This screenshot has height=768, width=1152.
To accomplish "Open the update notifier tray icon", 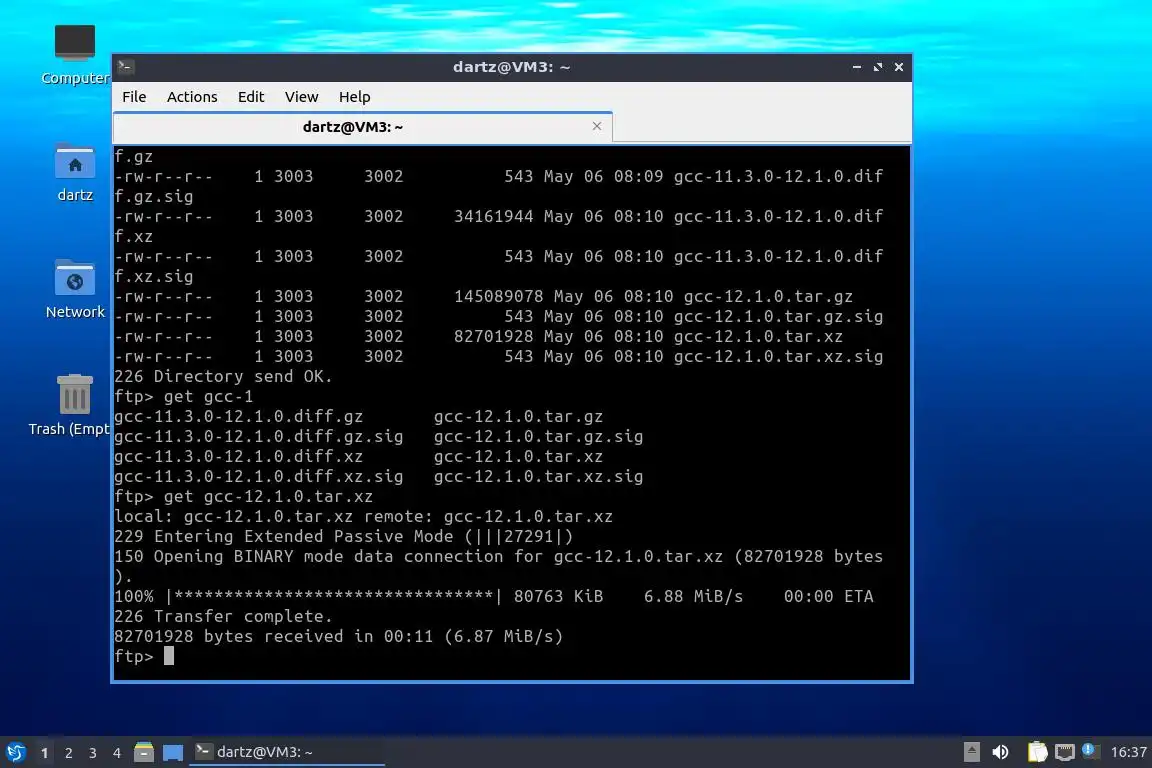I will 1090,751.
